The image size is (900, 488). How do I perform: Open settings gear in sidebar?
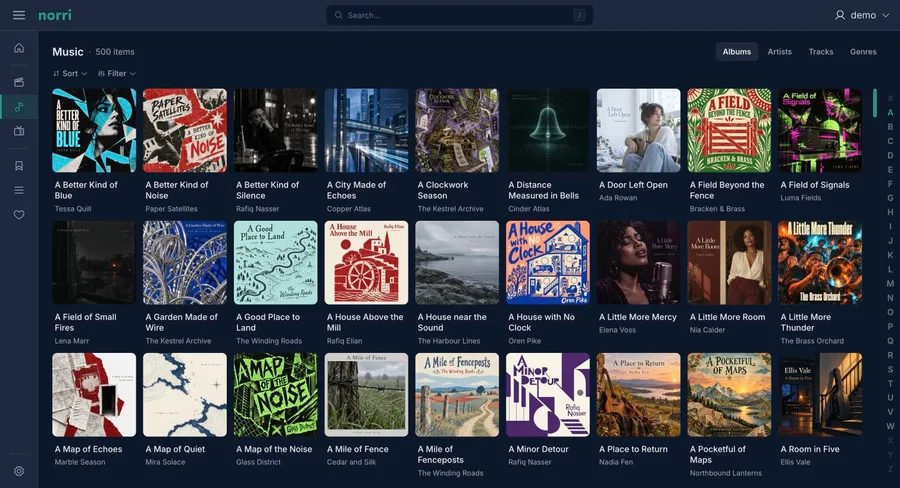coord(19,471)
